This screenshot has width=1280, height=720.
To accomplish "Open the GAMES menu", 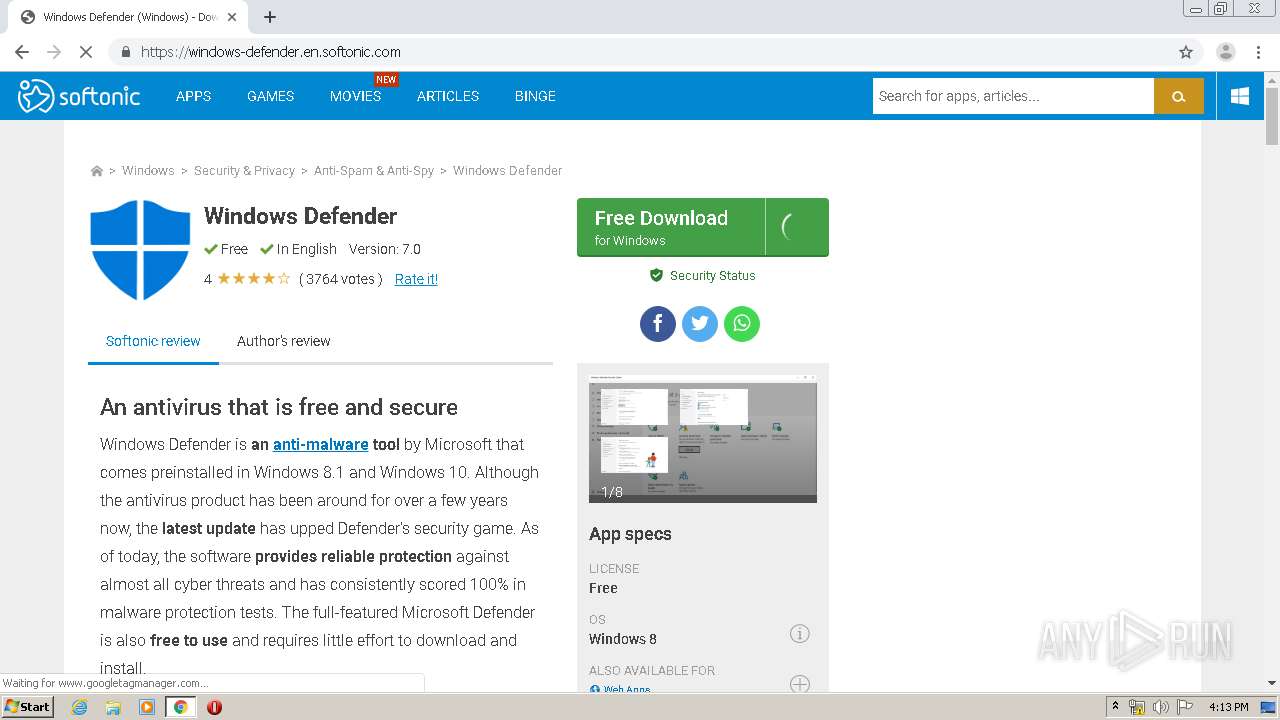I will click(x=271, y=96).
